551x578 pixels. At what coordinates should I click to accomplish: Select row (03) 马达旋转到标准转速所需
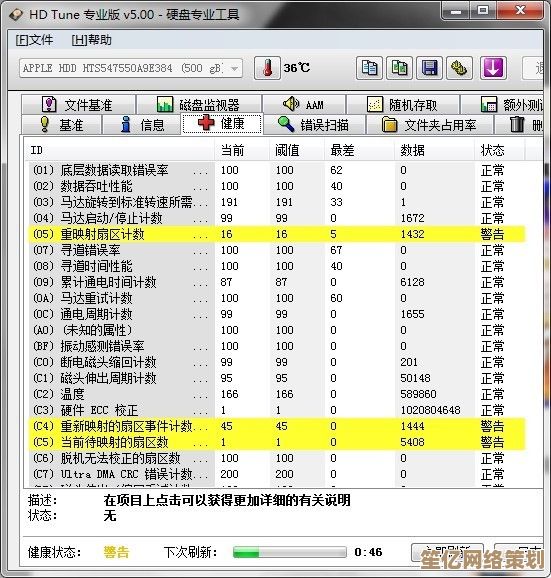(x=277, y=202)
